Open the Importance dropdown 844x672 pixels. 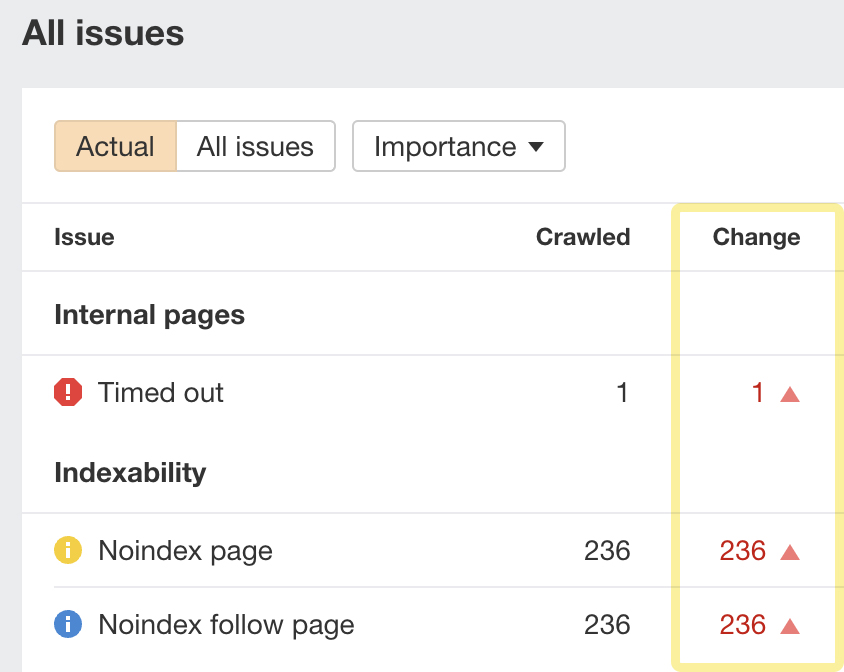point(458,146)
